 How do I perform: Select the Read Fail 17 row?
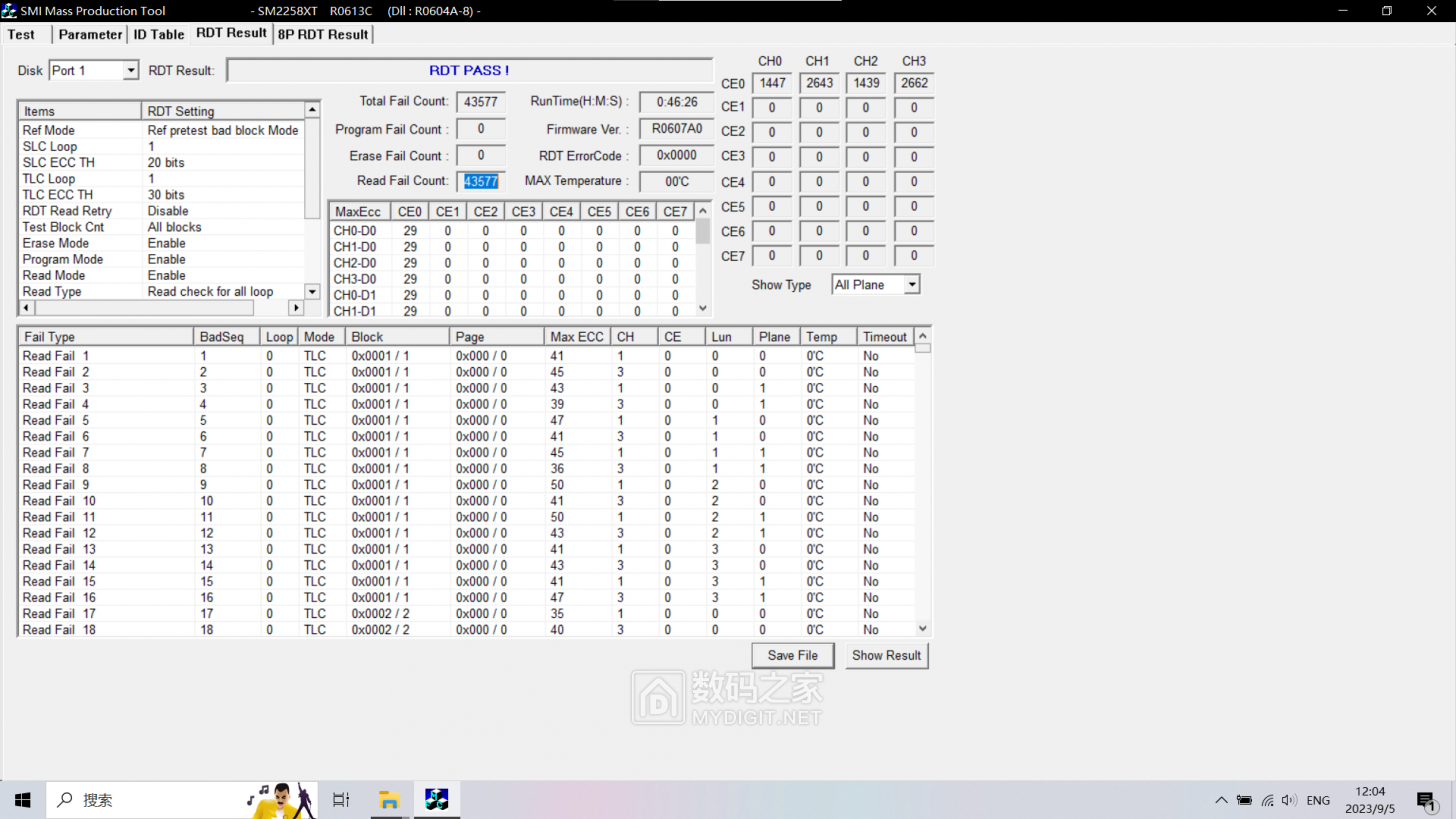(466, 614)
